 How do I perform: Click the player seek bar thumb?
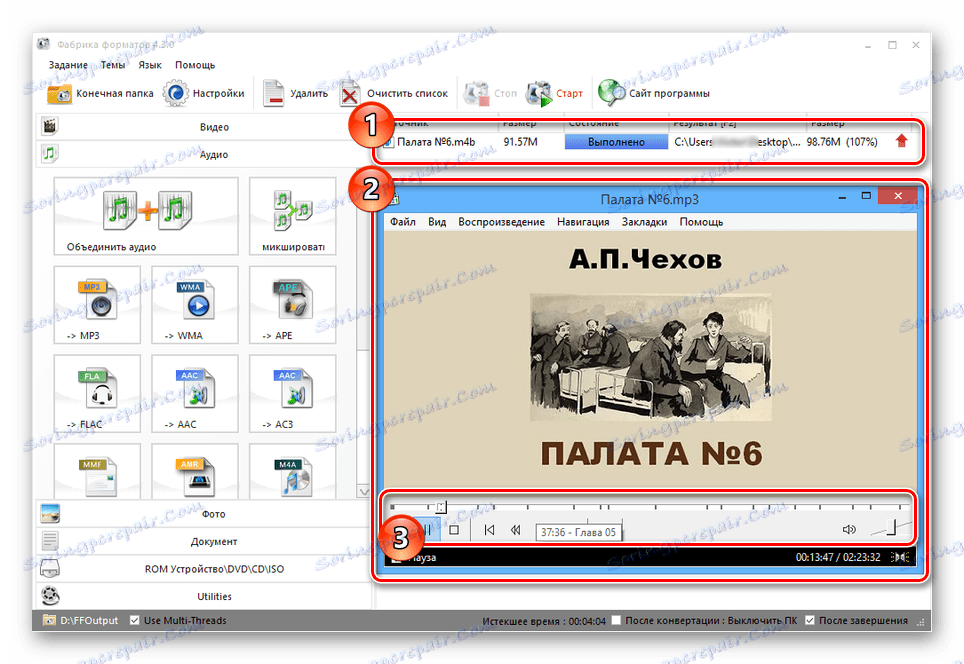click(441, 507)
